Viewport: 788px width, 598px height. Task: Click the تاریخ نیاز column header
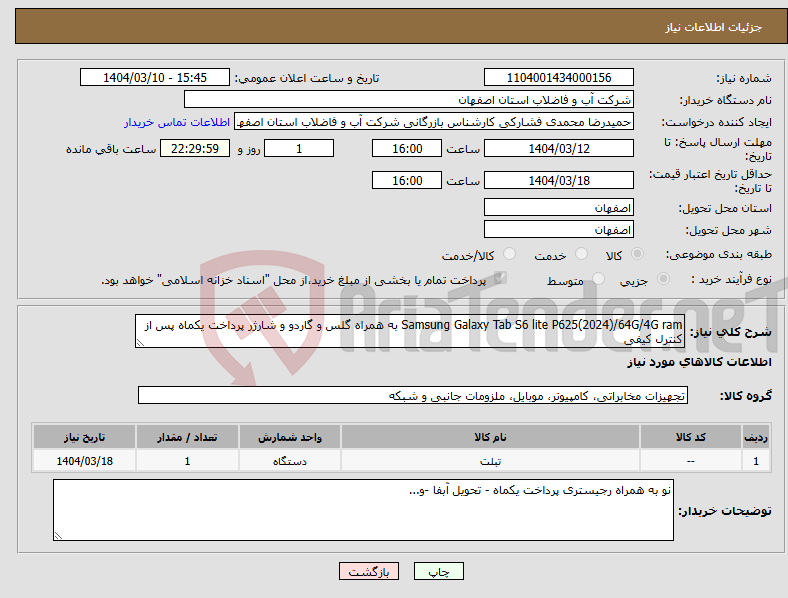click(84, 437)
